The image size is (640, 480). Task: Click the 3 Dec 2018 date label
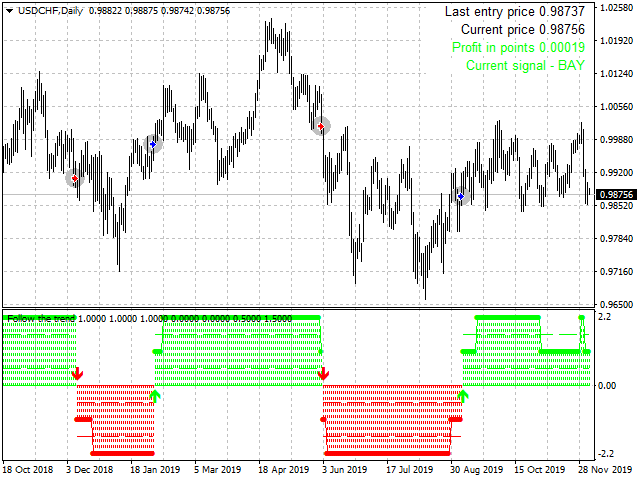pyautogui.click(x=89, y=470)
